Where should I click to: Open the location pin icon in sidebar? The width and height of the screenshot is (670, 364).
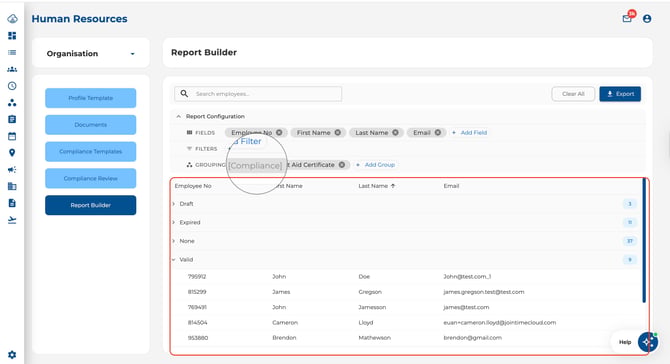tap(12, 153)
